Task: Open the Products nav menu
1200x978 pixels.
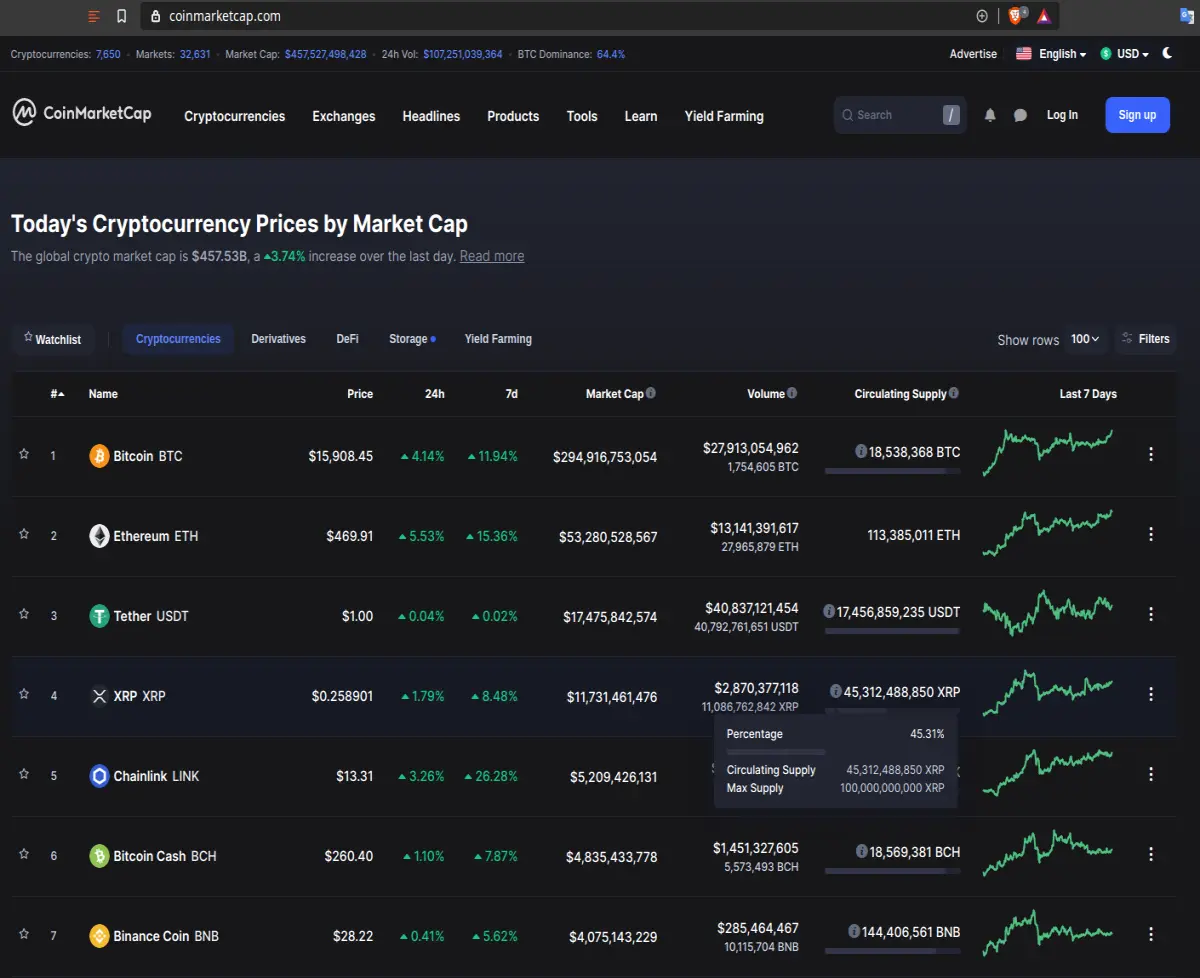Action: click(x=513, y=116)
